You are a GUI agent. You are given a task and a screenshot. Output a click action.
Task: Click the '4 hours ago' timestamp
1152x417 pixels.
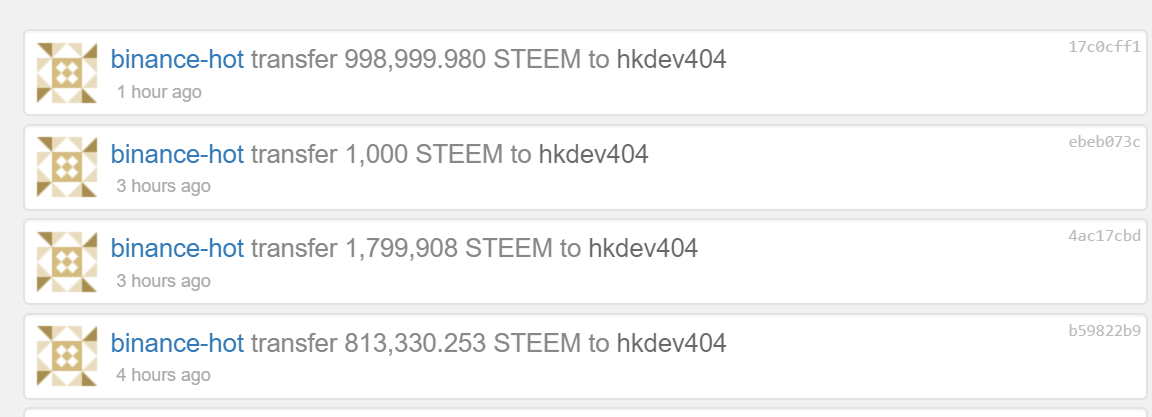(163, 375)
